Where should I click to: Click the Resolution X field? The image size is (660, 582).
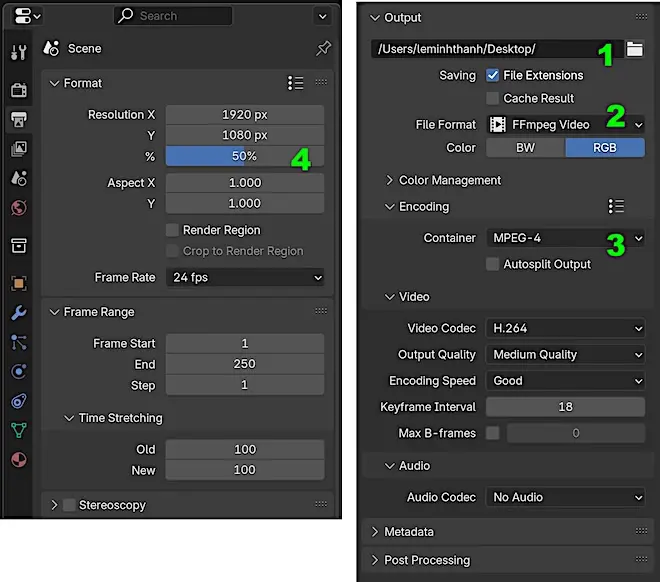click(245, 114)
